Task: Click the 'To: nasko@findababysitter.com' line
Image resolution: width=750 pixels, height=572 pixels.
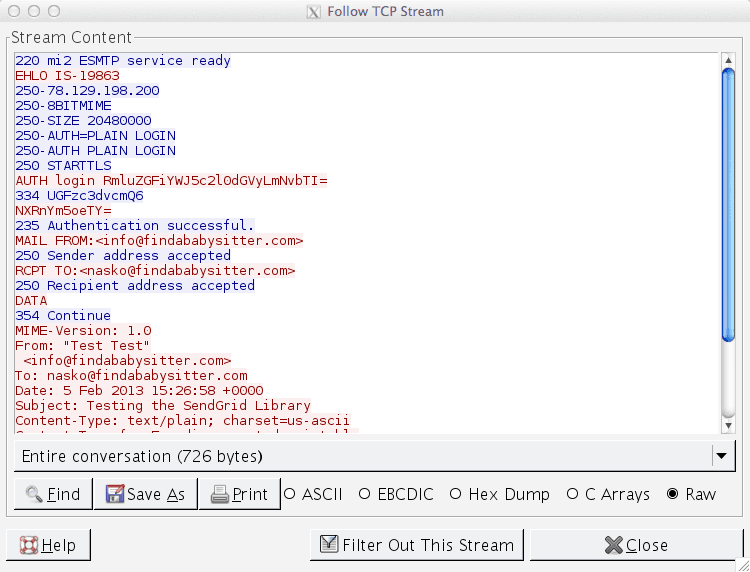Action: pyautogui.click(x=131, y=375)
